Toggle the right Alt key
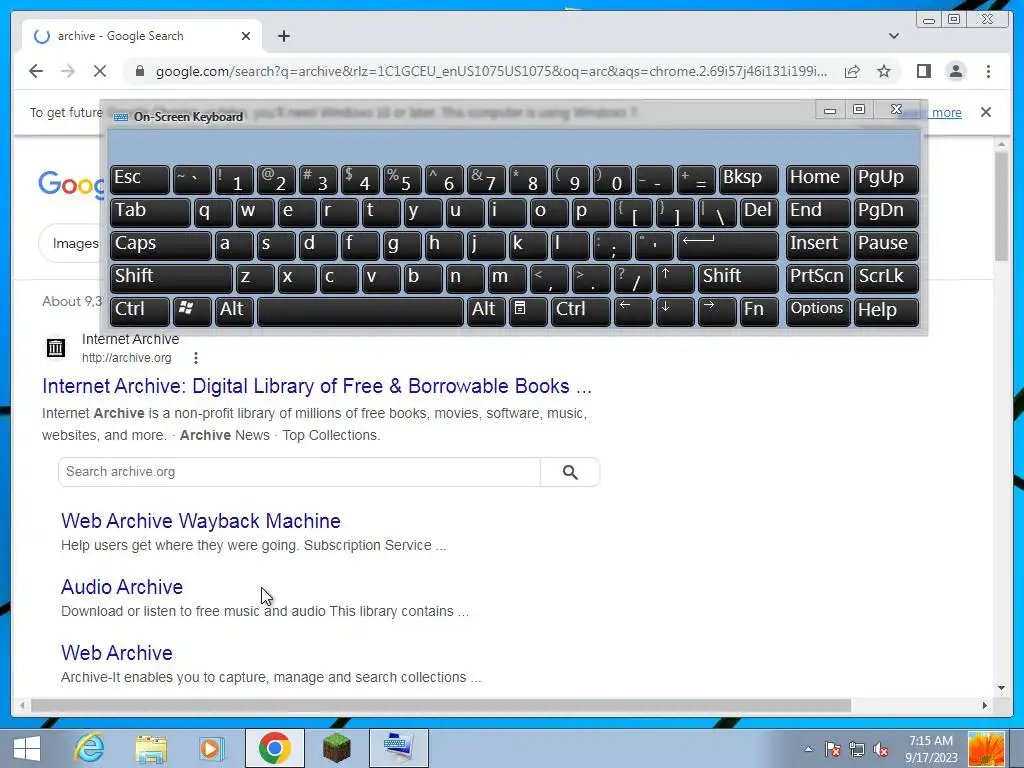Viewport: 1024px width, 768px height. click(486, 310)
